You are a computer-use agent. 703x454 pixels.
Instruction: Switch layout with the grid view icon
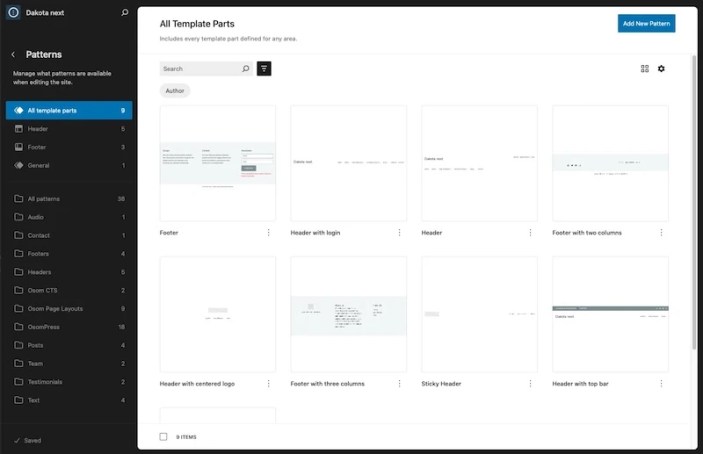(x=645, y=69)
